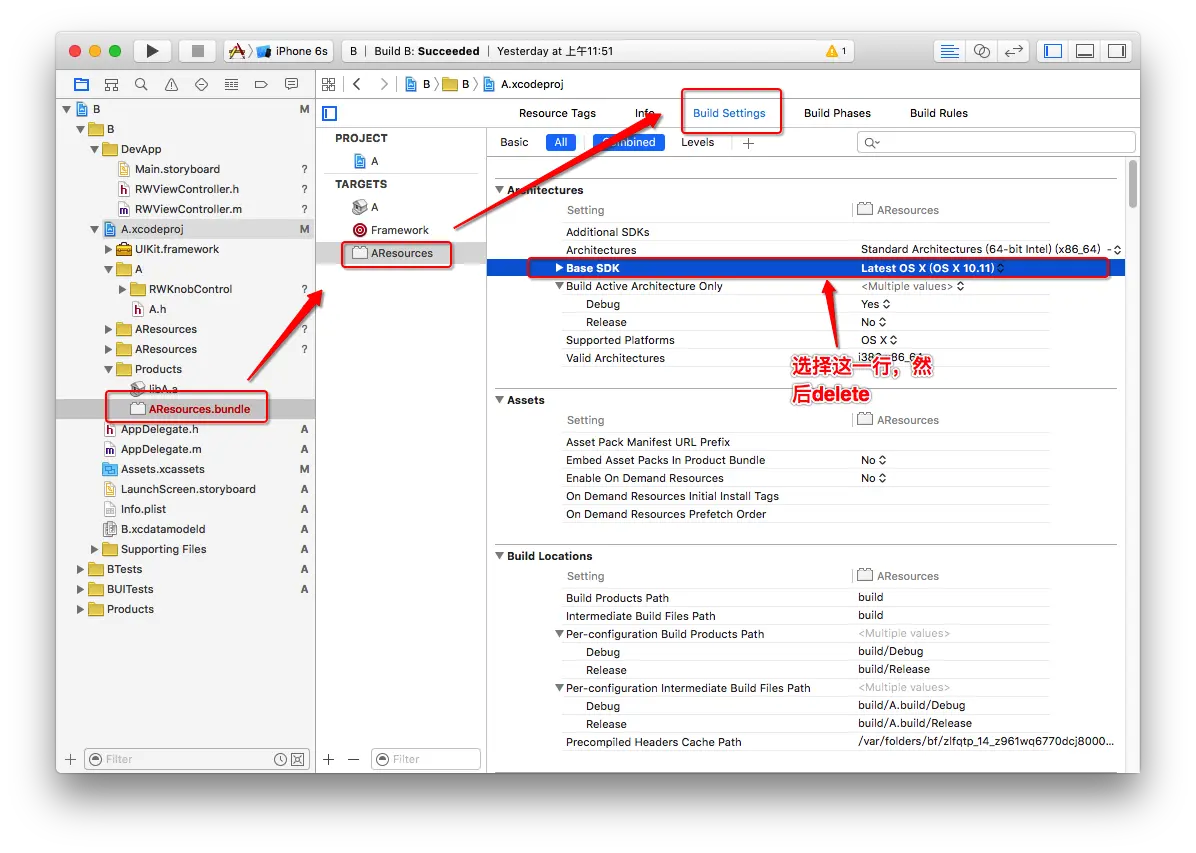
Task: Show the assistant editor
Action: (982, 51)
